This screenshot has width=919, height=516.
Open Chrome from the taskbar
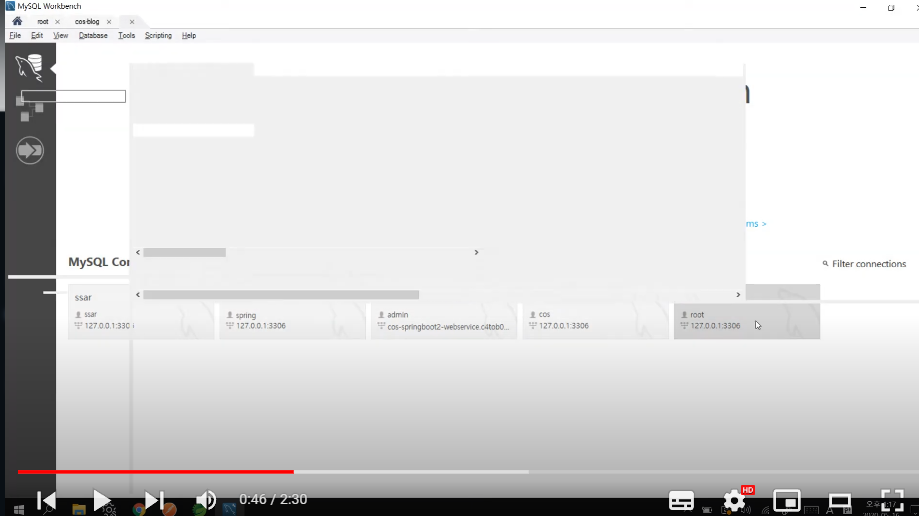pos(138,510)
